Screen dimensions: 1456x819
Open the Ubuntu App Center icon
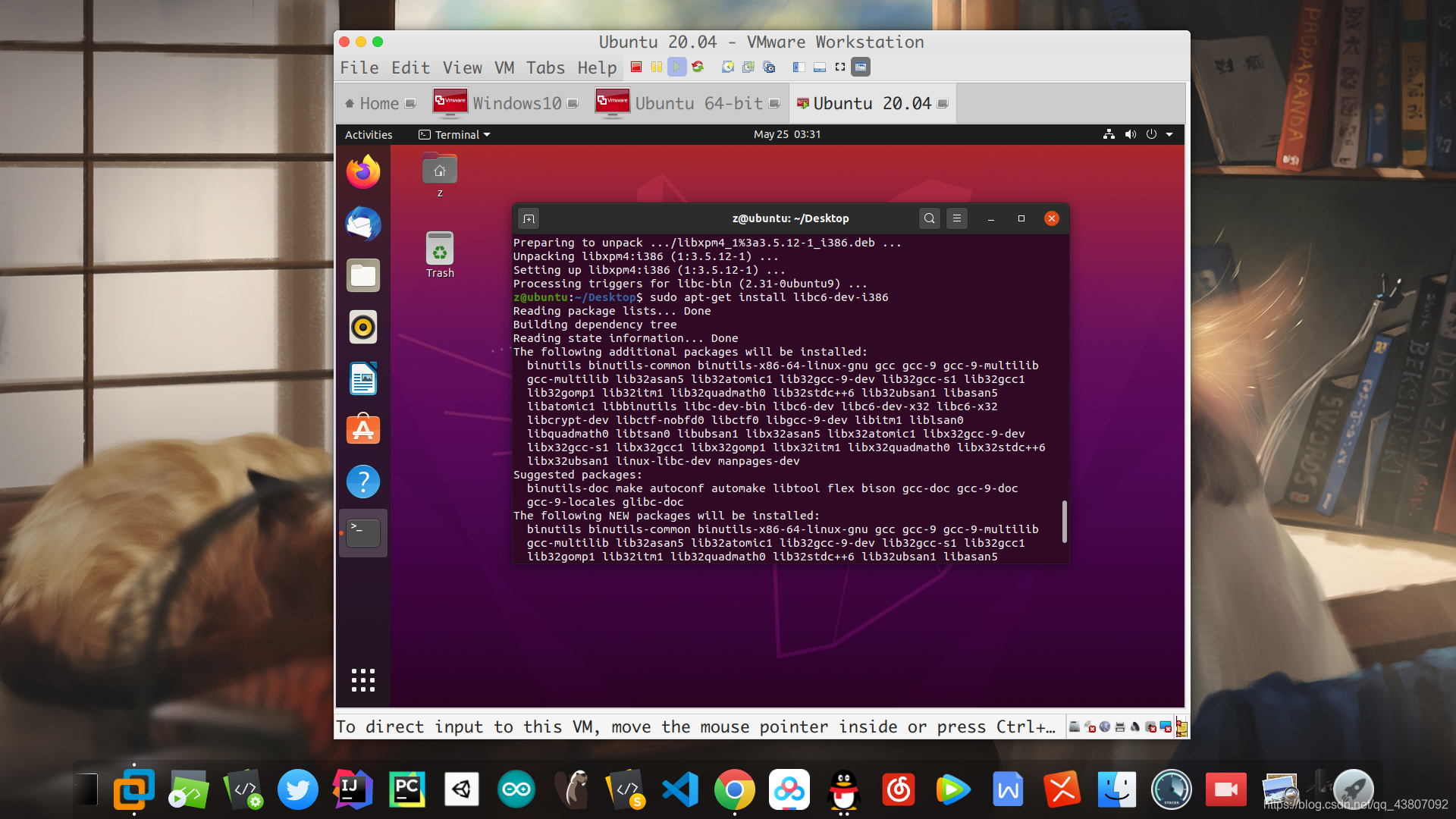point(362,430)
